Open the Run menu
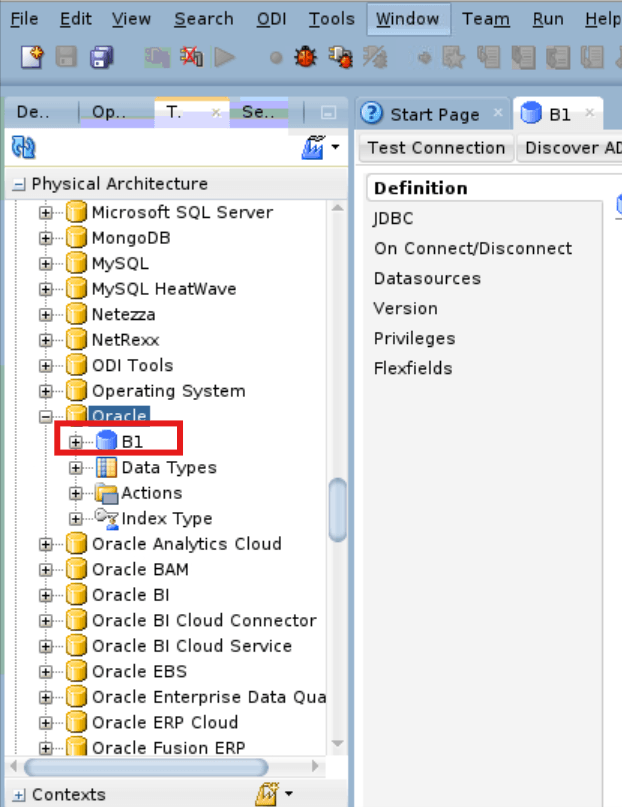 point(548,19)
